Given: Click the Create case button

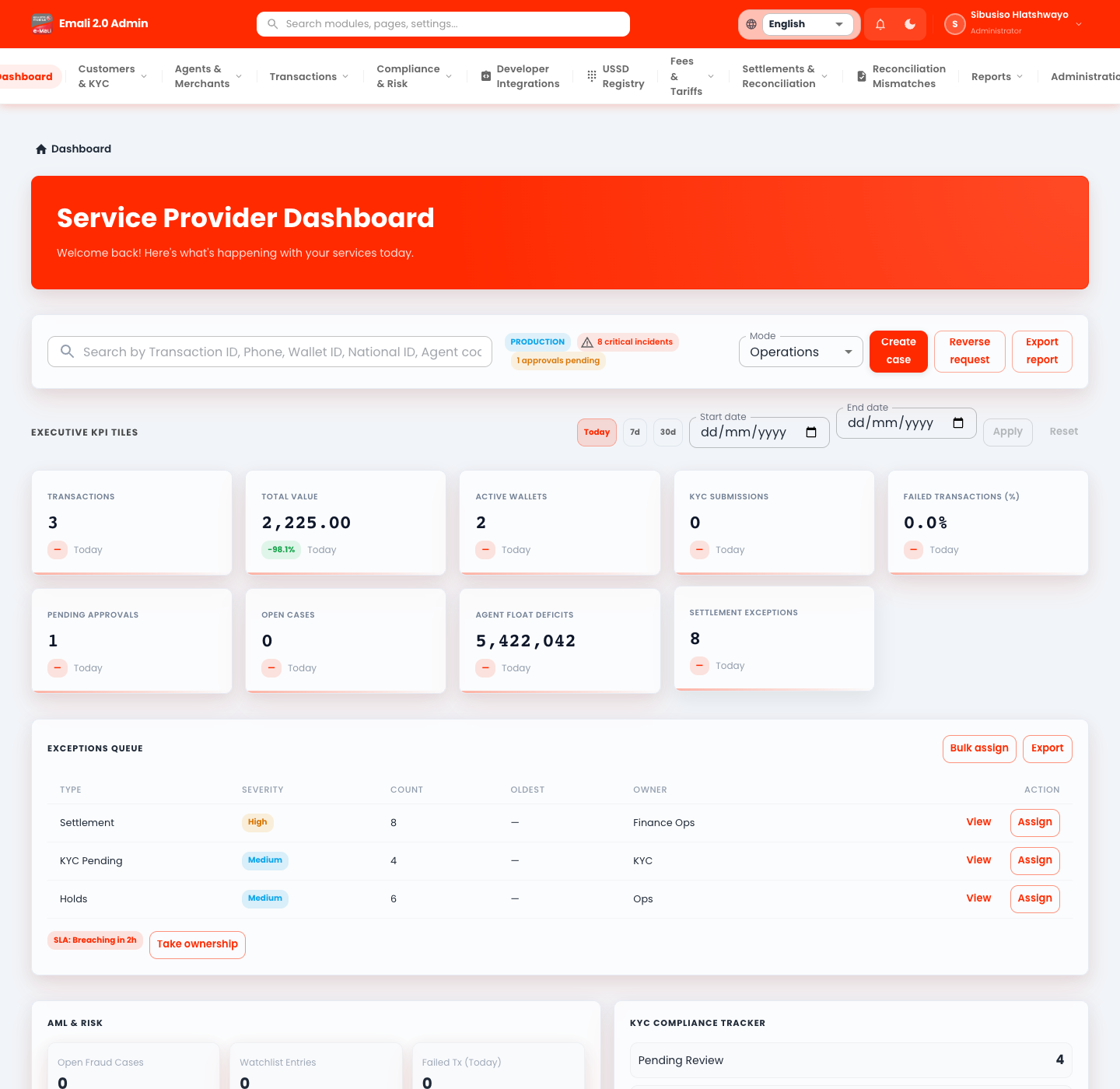Looking at the screenshot, I should (x=898, y=352).
